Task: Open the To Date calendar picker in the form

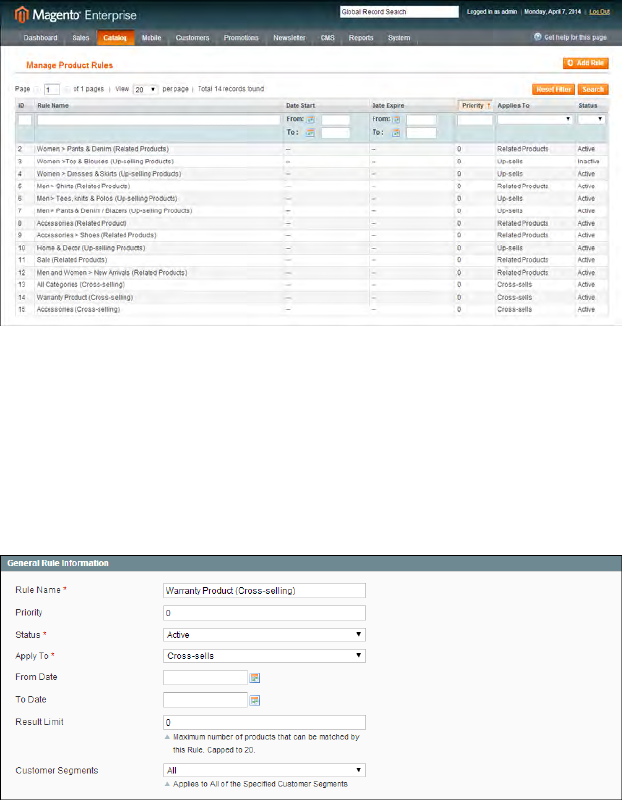Action: 255,700
